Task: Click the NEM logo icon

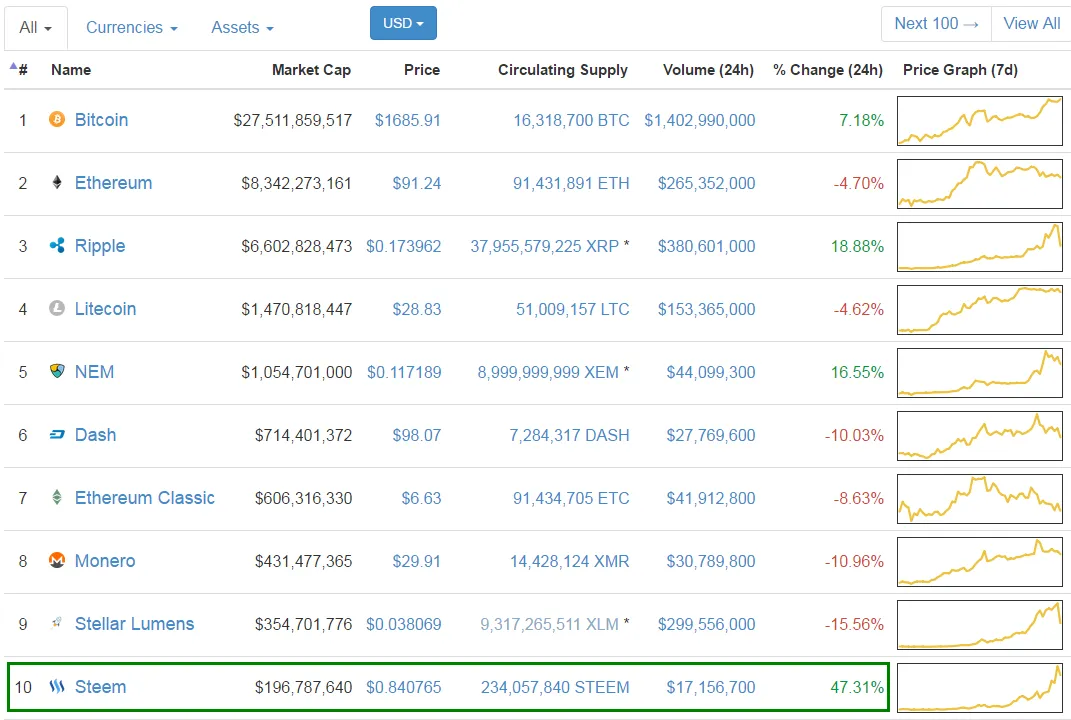Action: point(57,372)
